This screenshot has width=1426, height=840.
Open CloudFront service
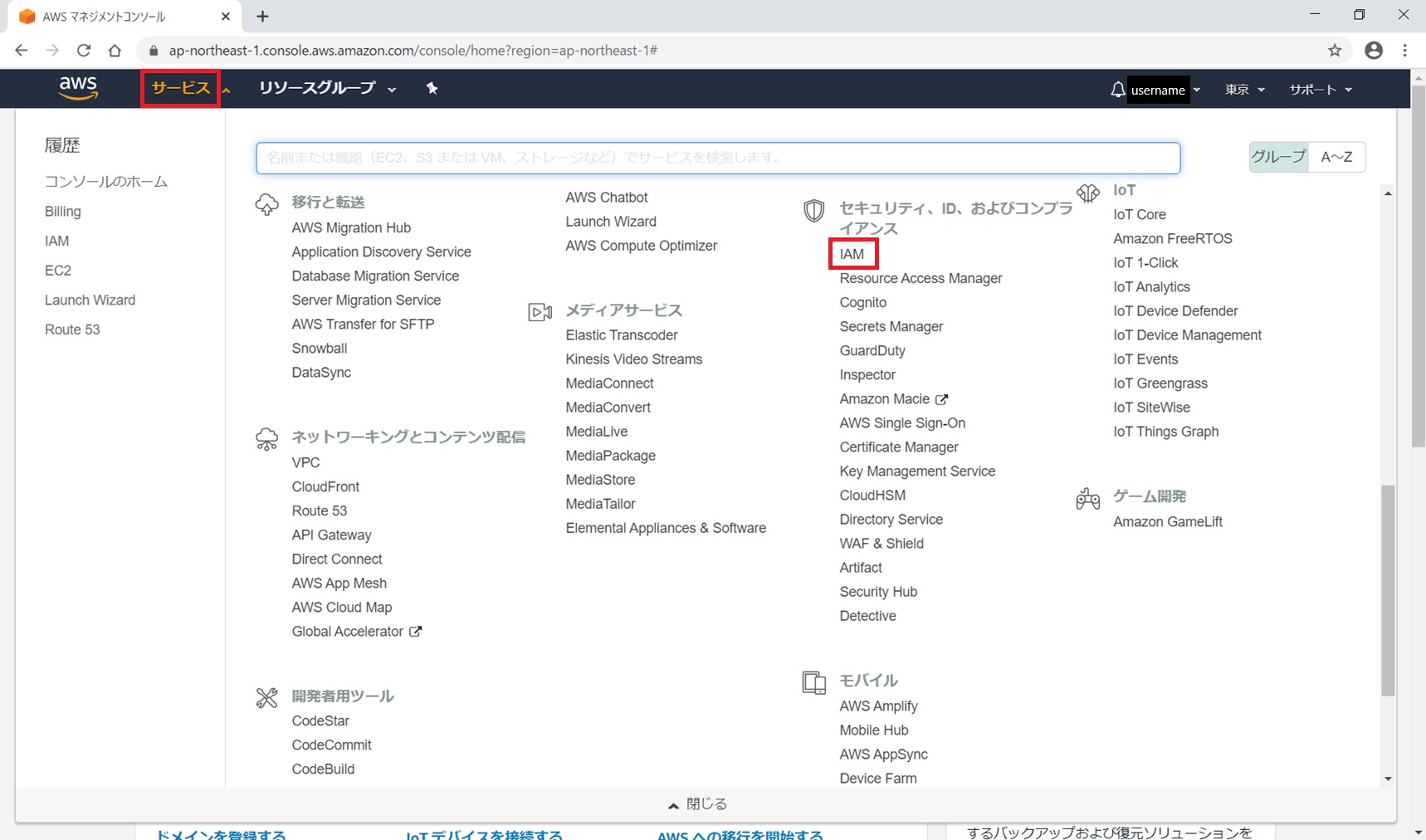pos(325,486)
